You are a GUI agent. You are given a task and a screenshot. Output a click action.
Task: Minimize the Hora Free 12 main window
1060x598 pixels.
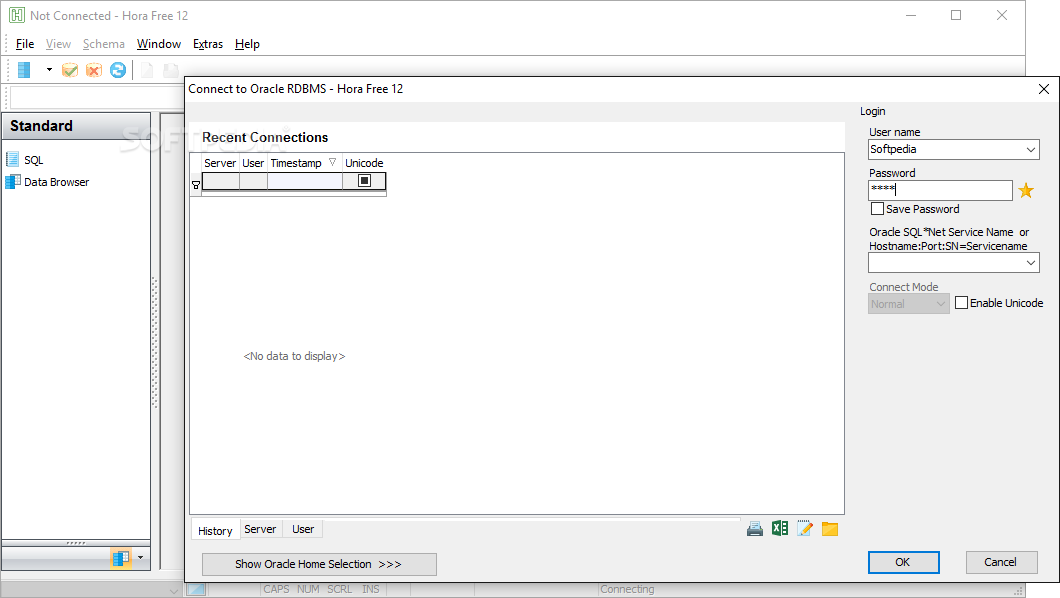coord(911,15)
